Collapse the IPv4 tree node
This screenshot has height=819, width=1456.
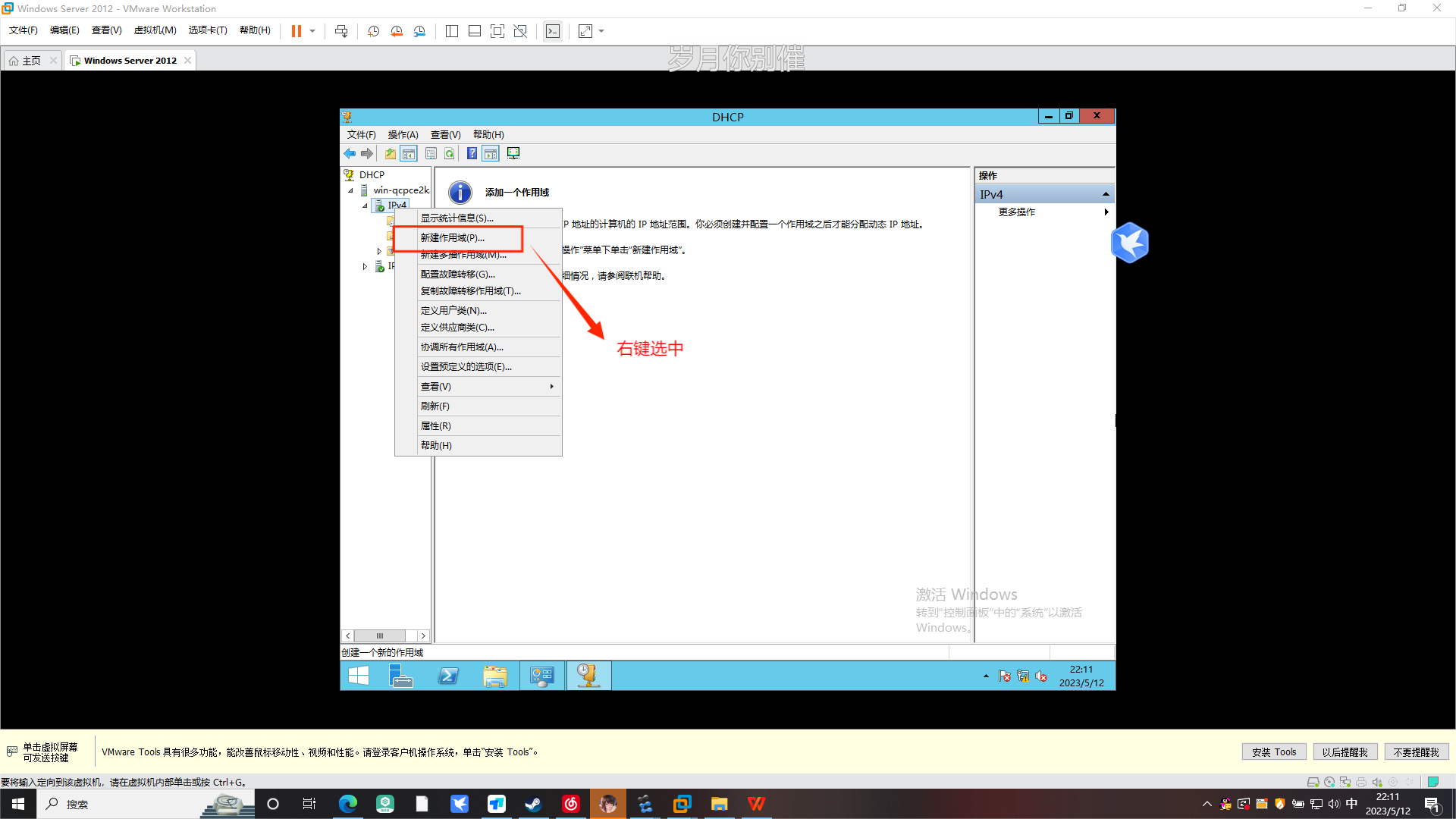pyautogui.click(x=365, y=206)
